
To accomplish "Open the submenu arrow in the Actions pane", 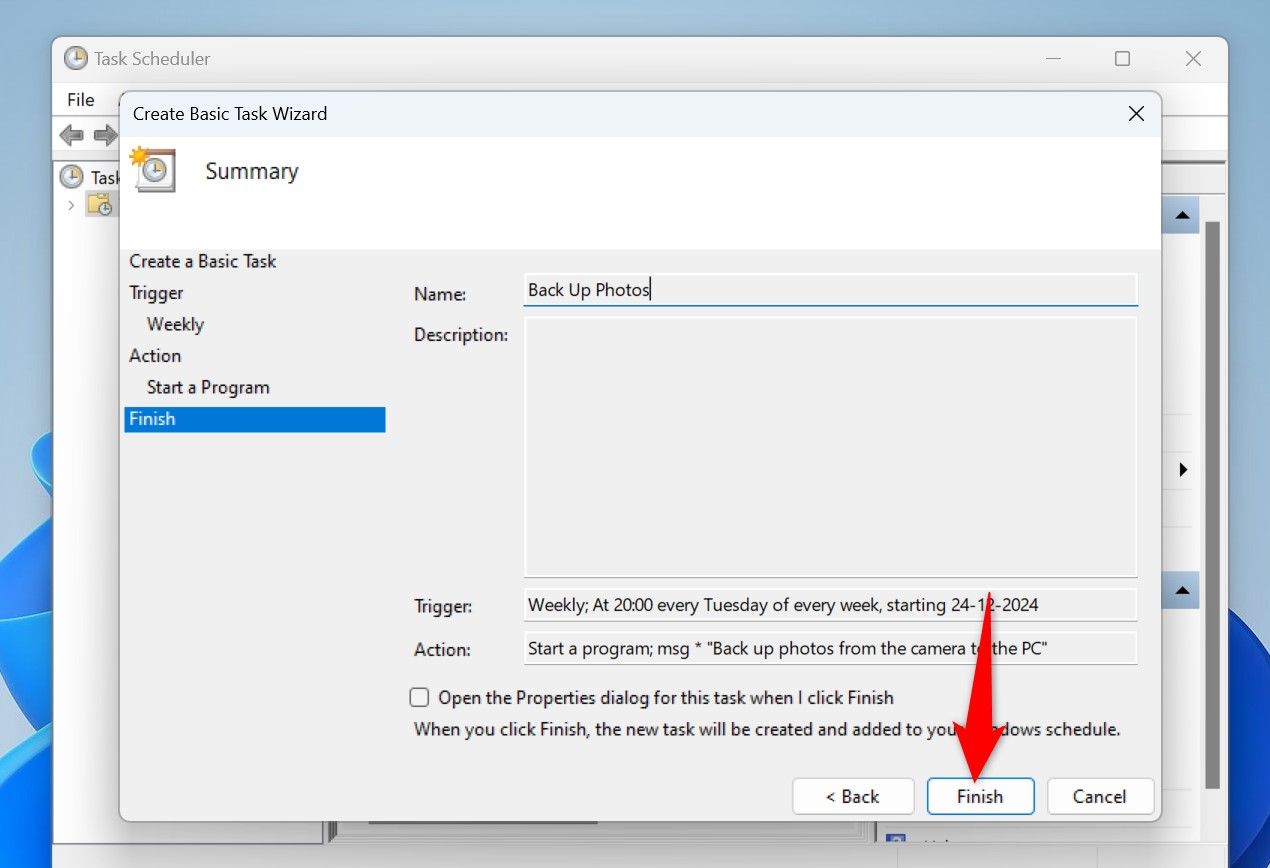I will (1183, 469).
